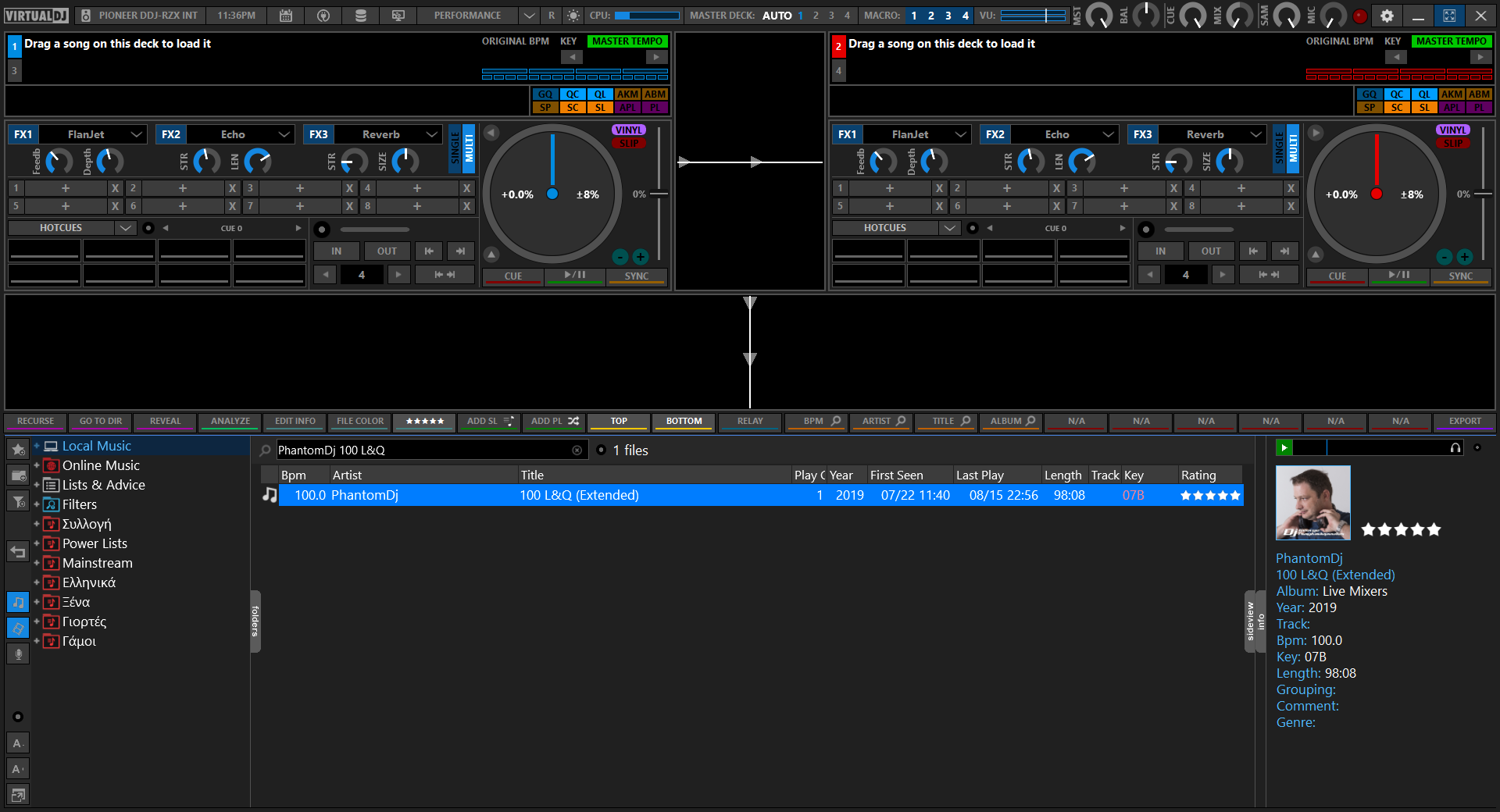Open settings with the gear icon
Screen dimensions: 1500x812
[x=1387, y=16]
